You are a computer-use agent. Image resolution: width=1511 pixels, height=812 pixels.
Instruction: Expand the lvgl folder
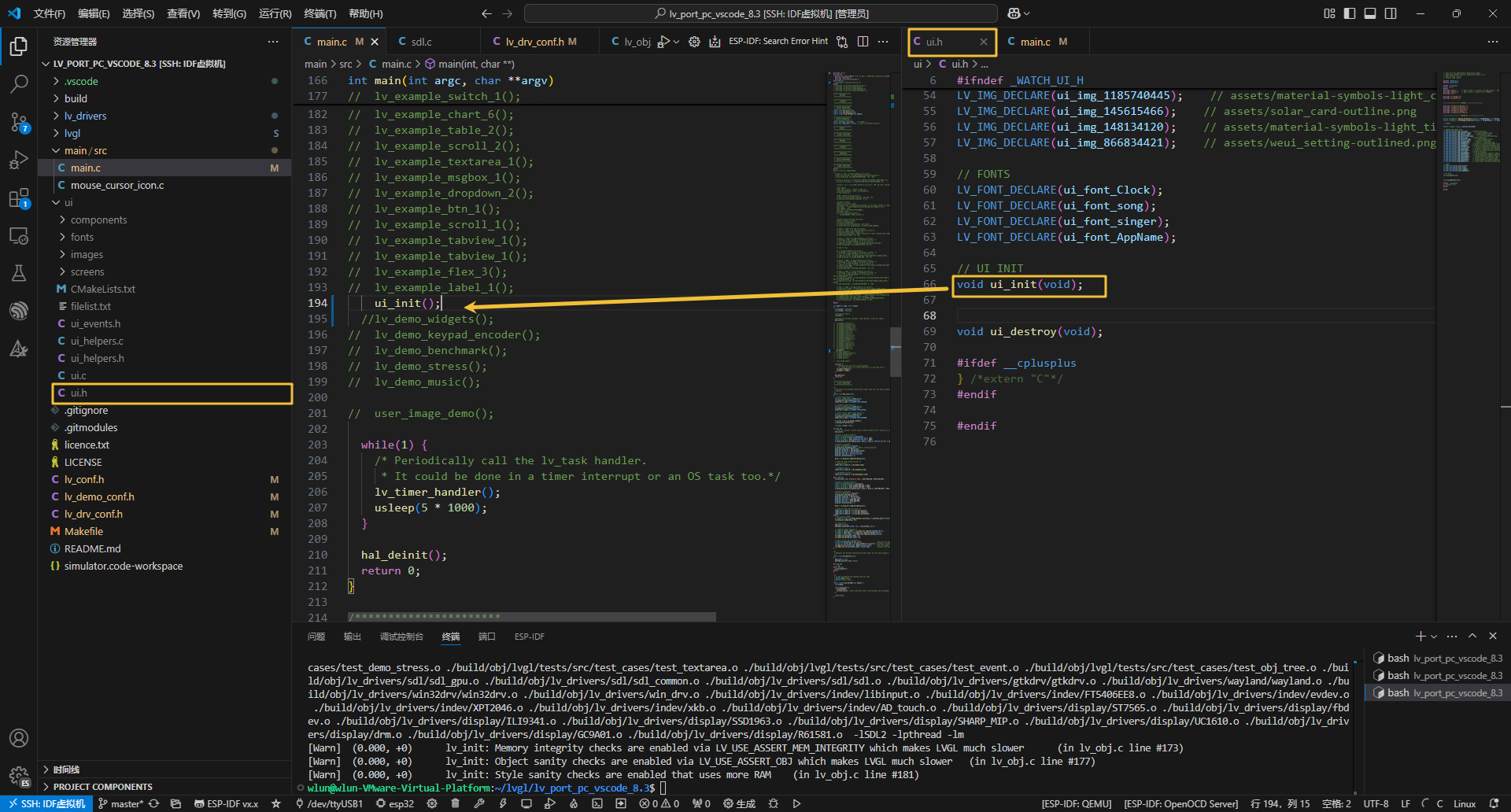[164, 133]
